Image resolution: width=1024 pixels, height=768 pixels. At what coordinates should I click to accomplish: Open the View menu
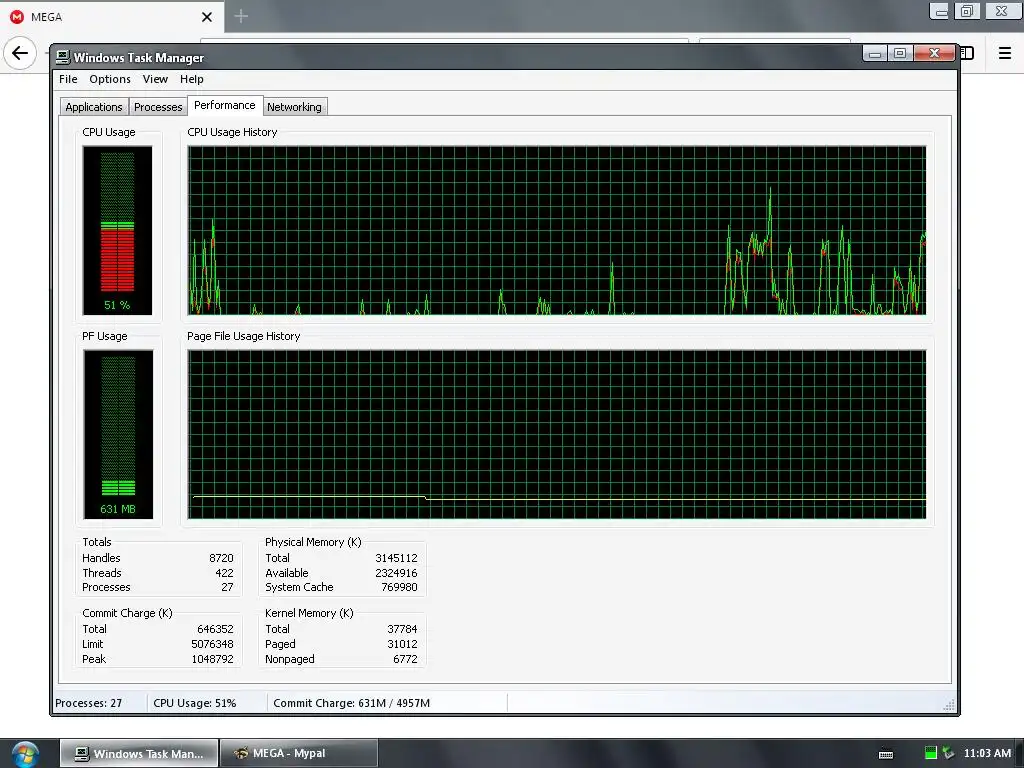(x=155, y=79)
